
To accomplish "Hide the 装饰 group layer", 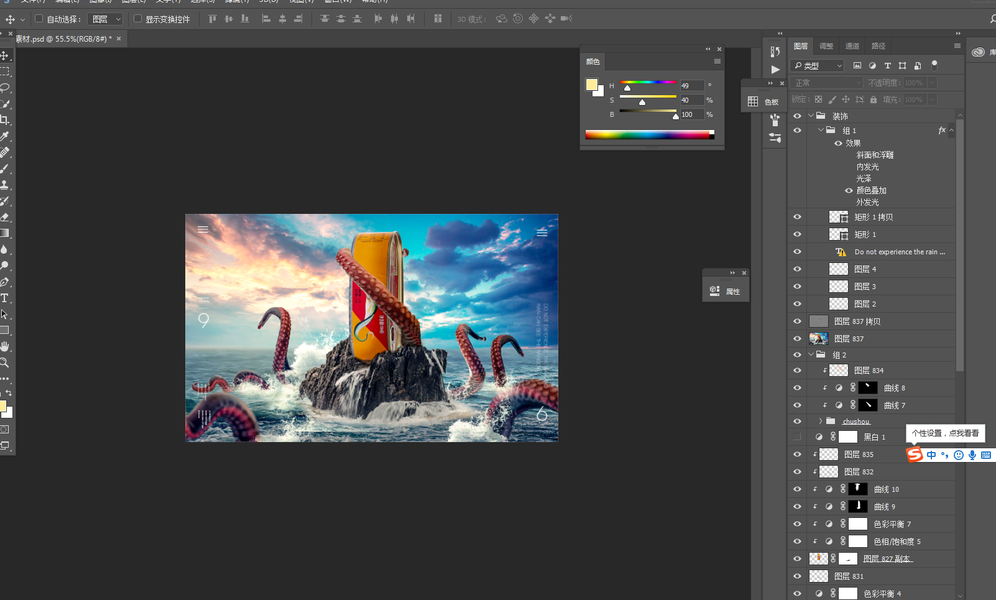I will click(797, 116).
